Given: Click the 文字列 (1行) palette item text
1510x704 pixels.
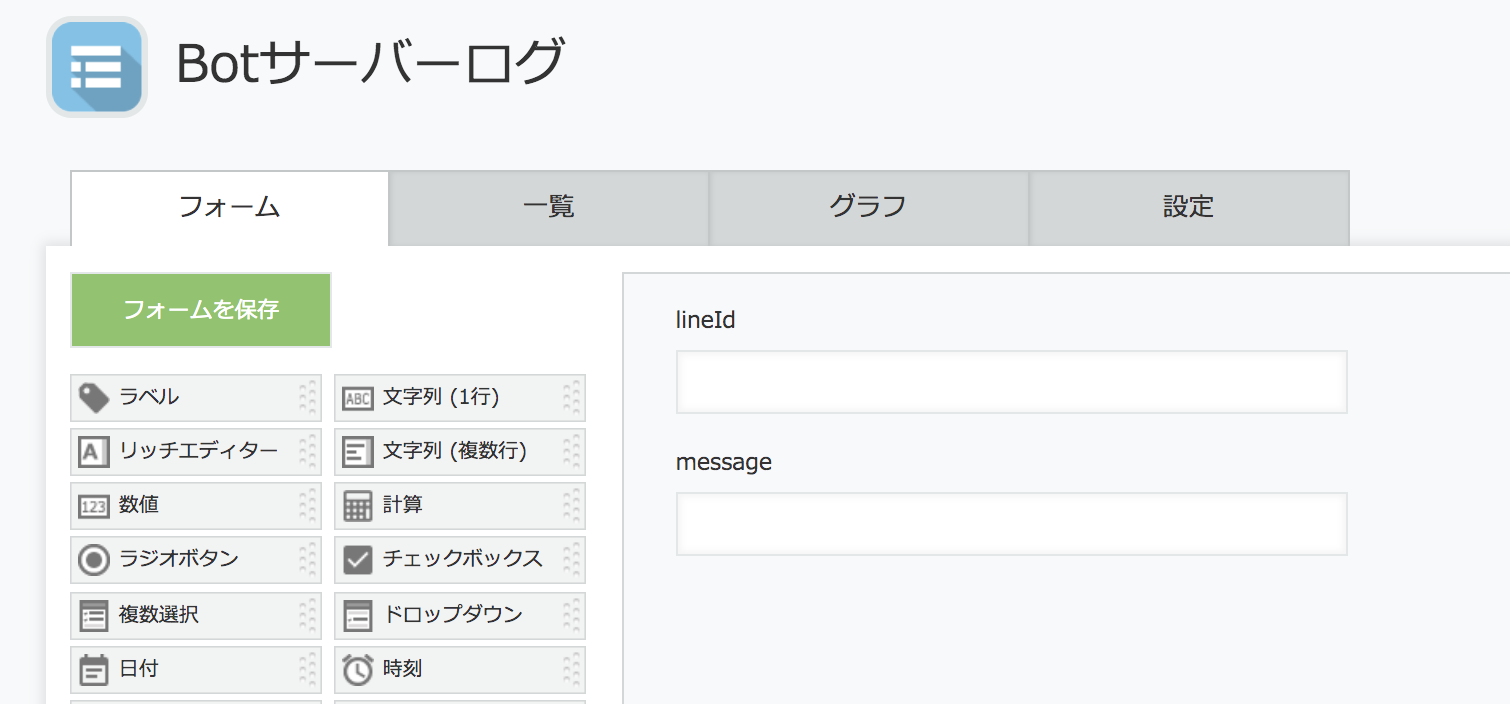Looking at the screenshot, I should [441, 397].
